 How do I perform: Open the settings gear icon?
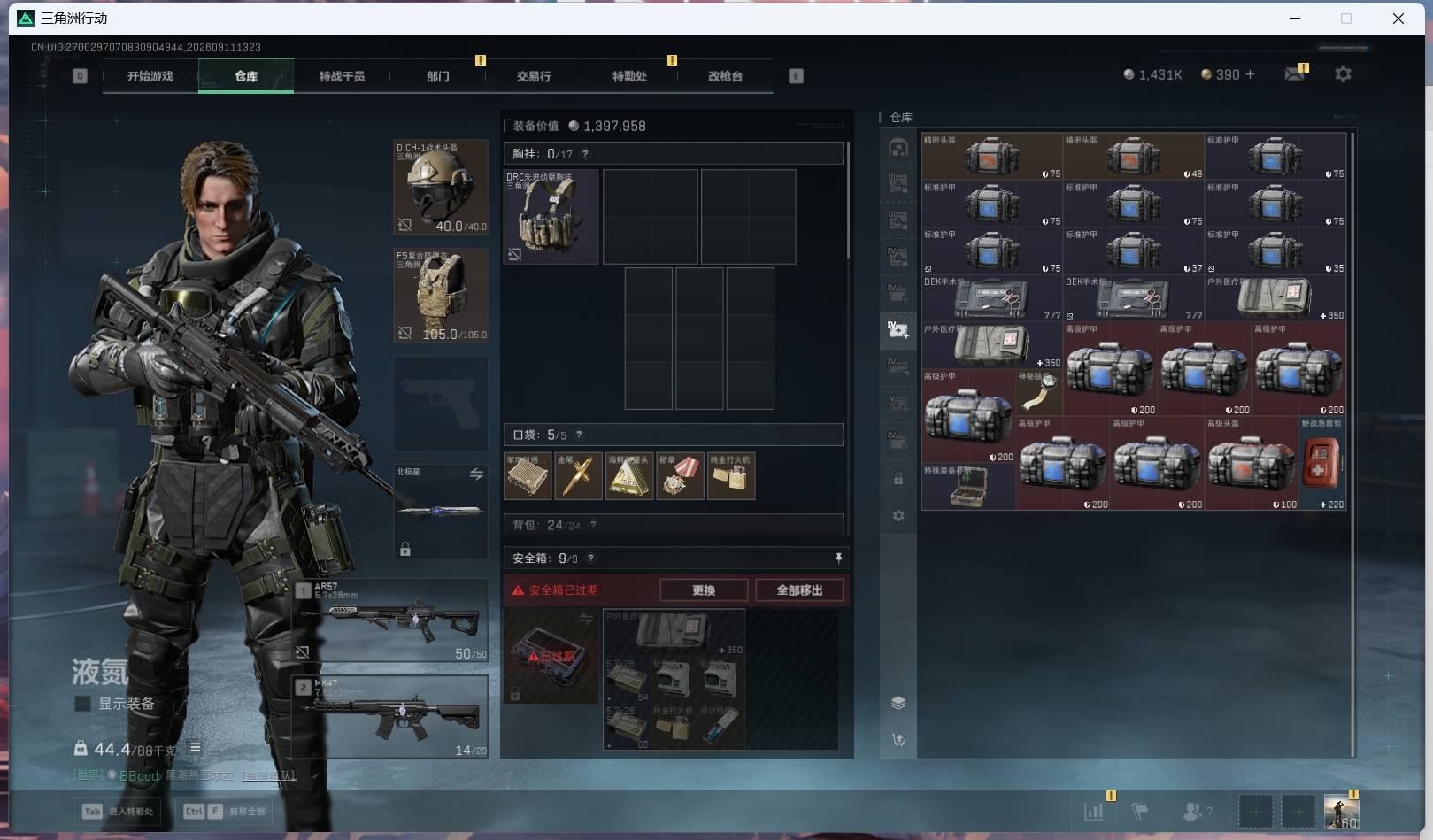pos(1343,74)
